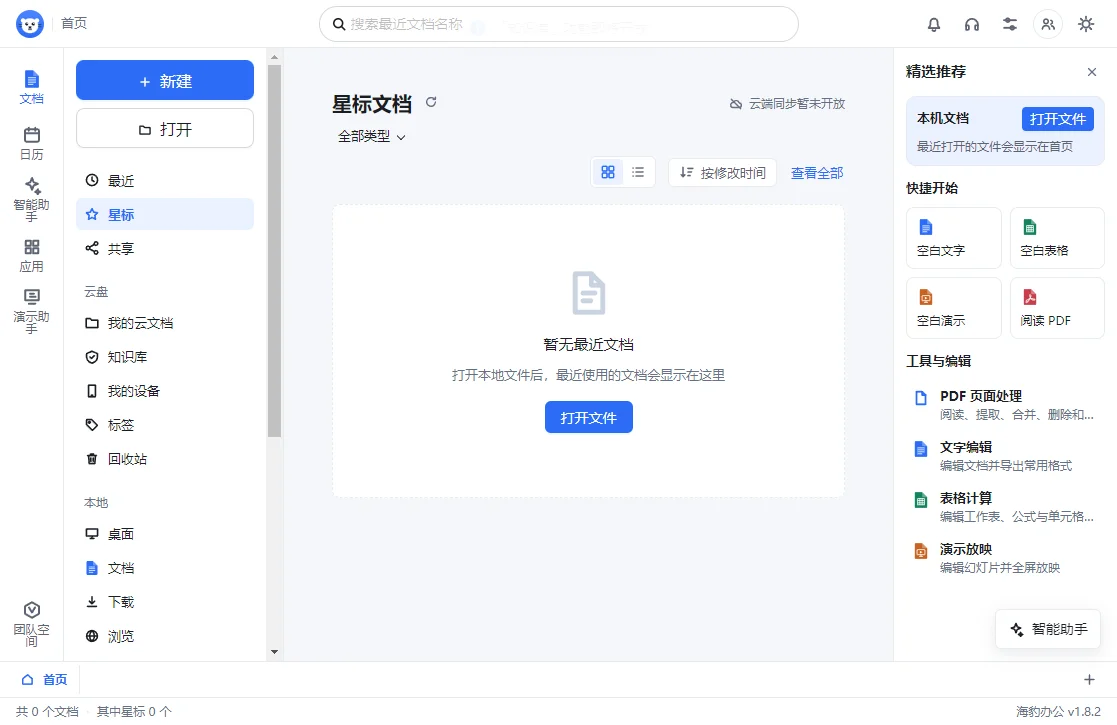Switch to list view
This screenshot has width=1117, height=725.
click(x=638, y=172)
